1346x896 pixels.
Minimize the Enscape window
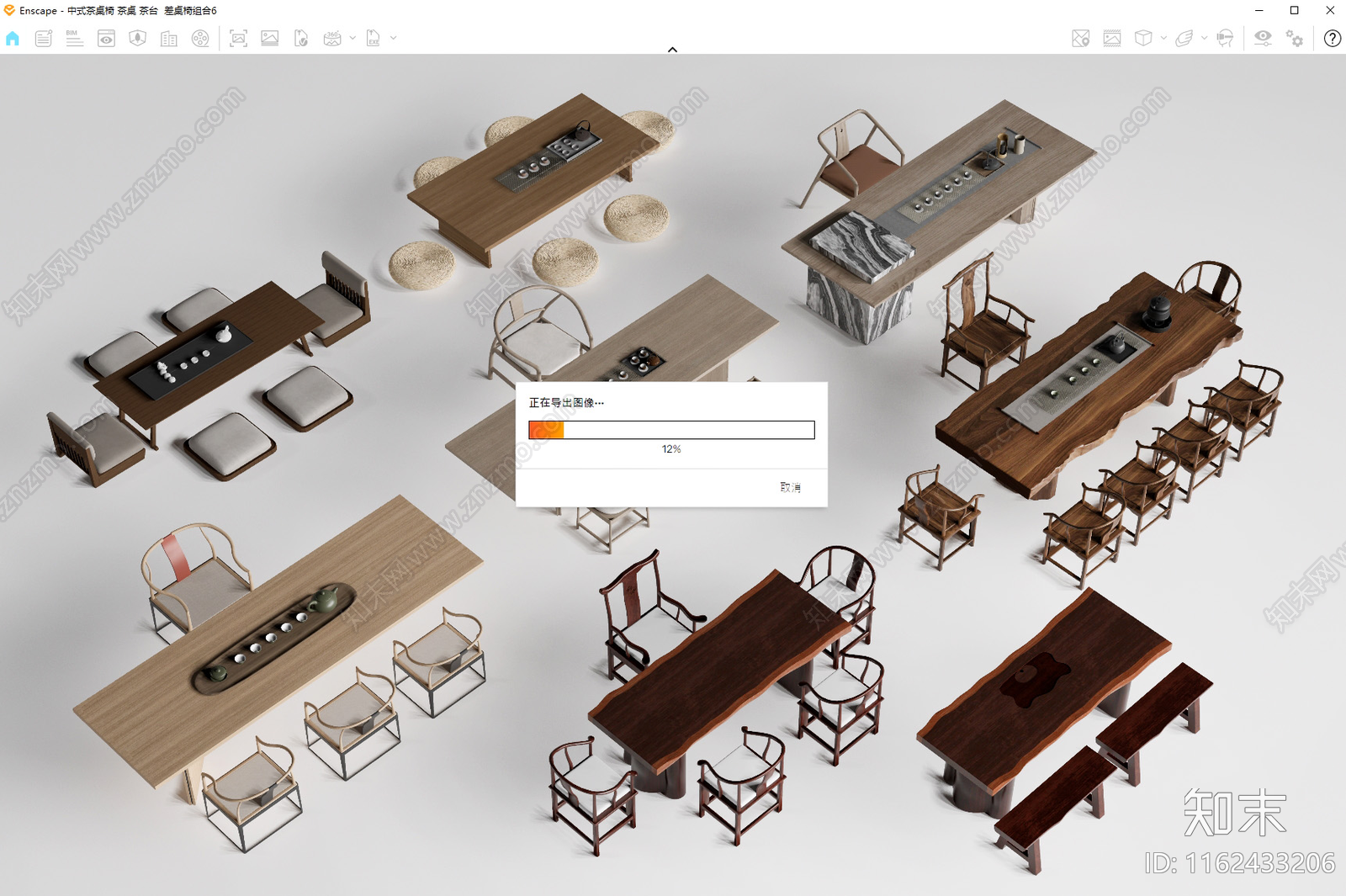pos(1259,11)
